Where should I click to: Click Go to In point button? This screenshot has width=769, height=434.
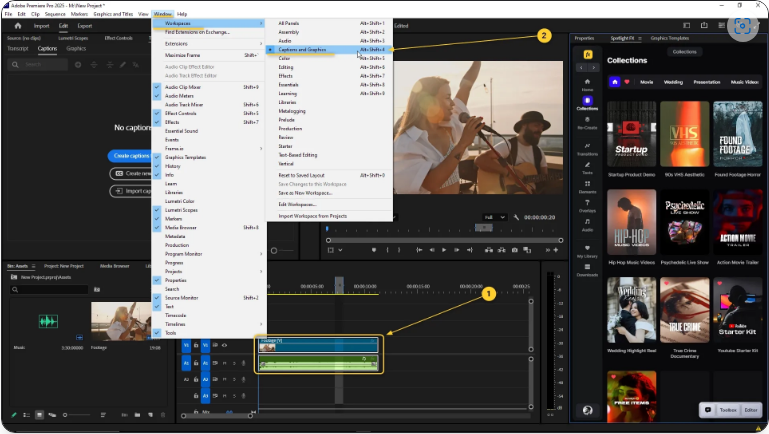pyautogui.click(x=419, y=250)
